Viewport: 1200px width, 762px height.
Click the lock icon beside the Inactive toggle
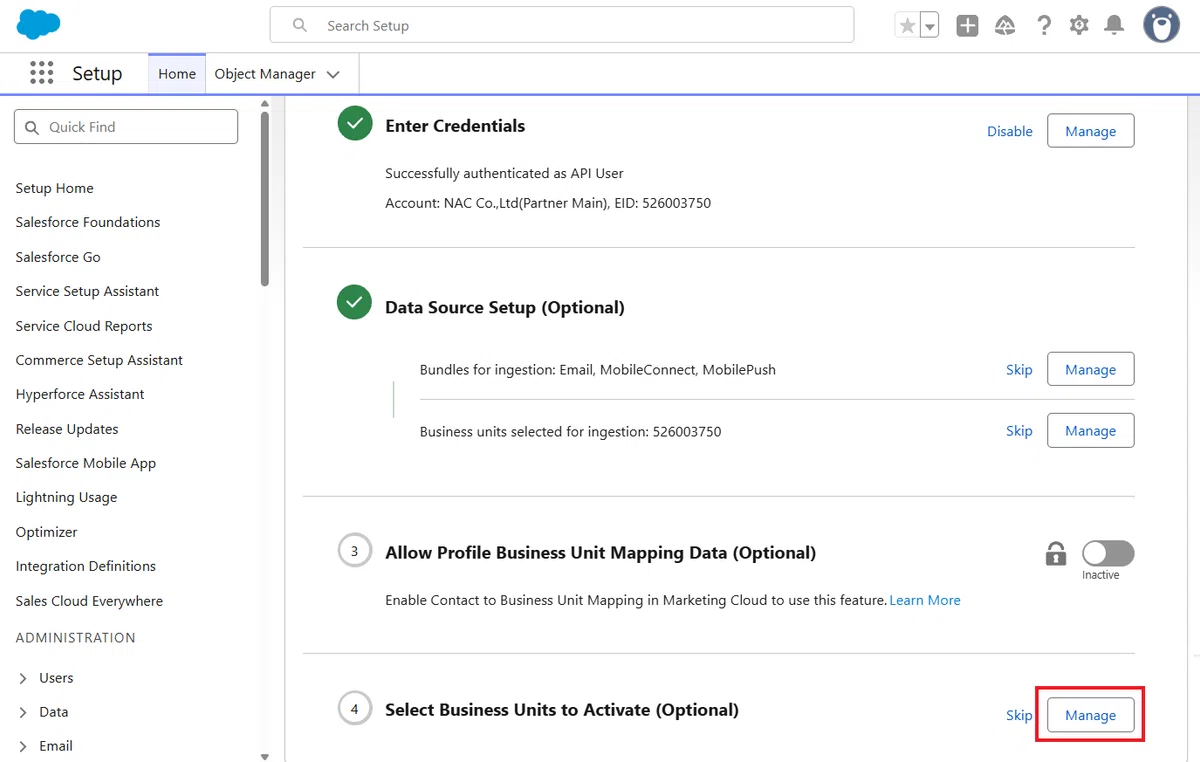tap(1056, 553)
